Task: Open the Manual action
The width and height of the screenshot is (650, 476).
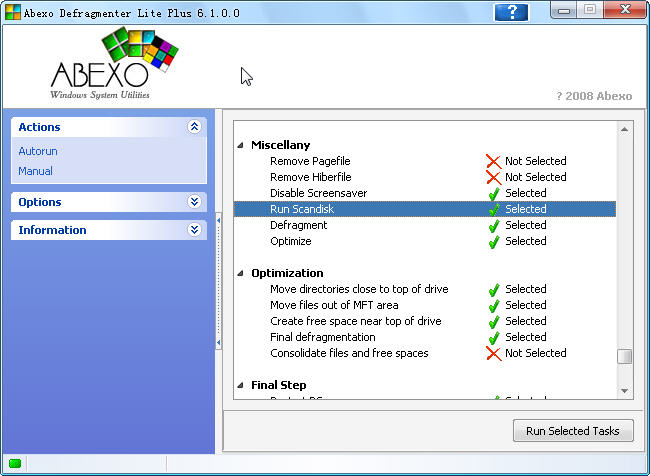Action: pos(35,171)
